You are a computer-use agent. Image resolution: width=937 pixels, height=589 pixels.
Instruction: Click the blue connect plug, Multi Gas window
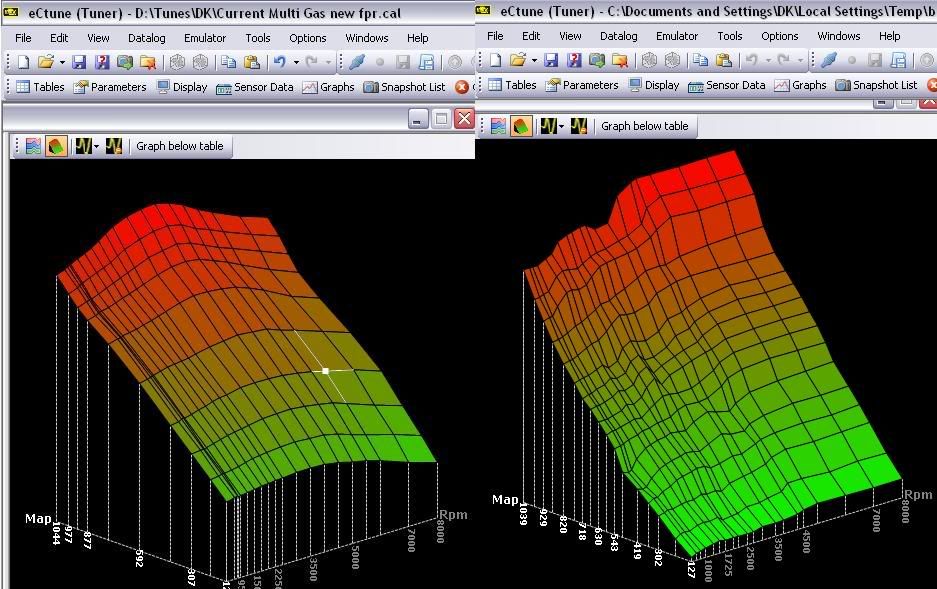(x=357, y=62)
